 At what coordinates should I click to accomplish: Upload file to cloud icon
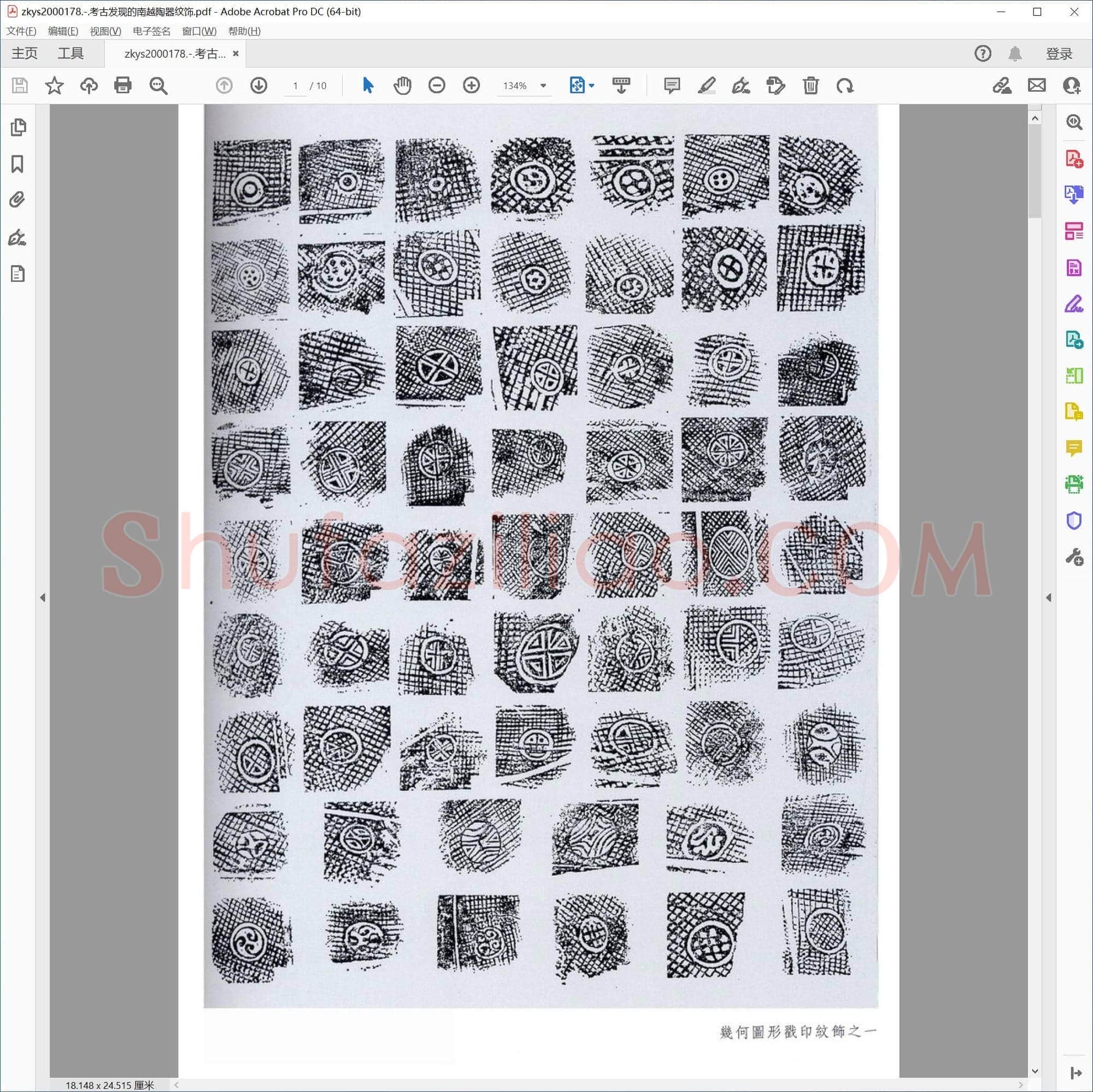pyautogui.click(x=89, y=85)
